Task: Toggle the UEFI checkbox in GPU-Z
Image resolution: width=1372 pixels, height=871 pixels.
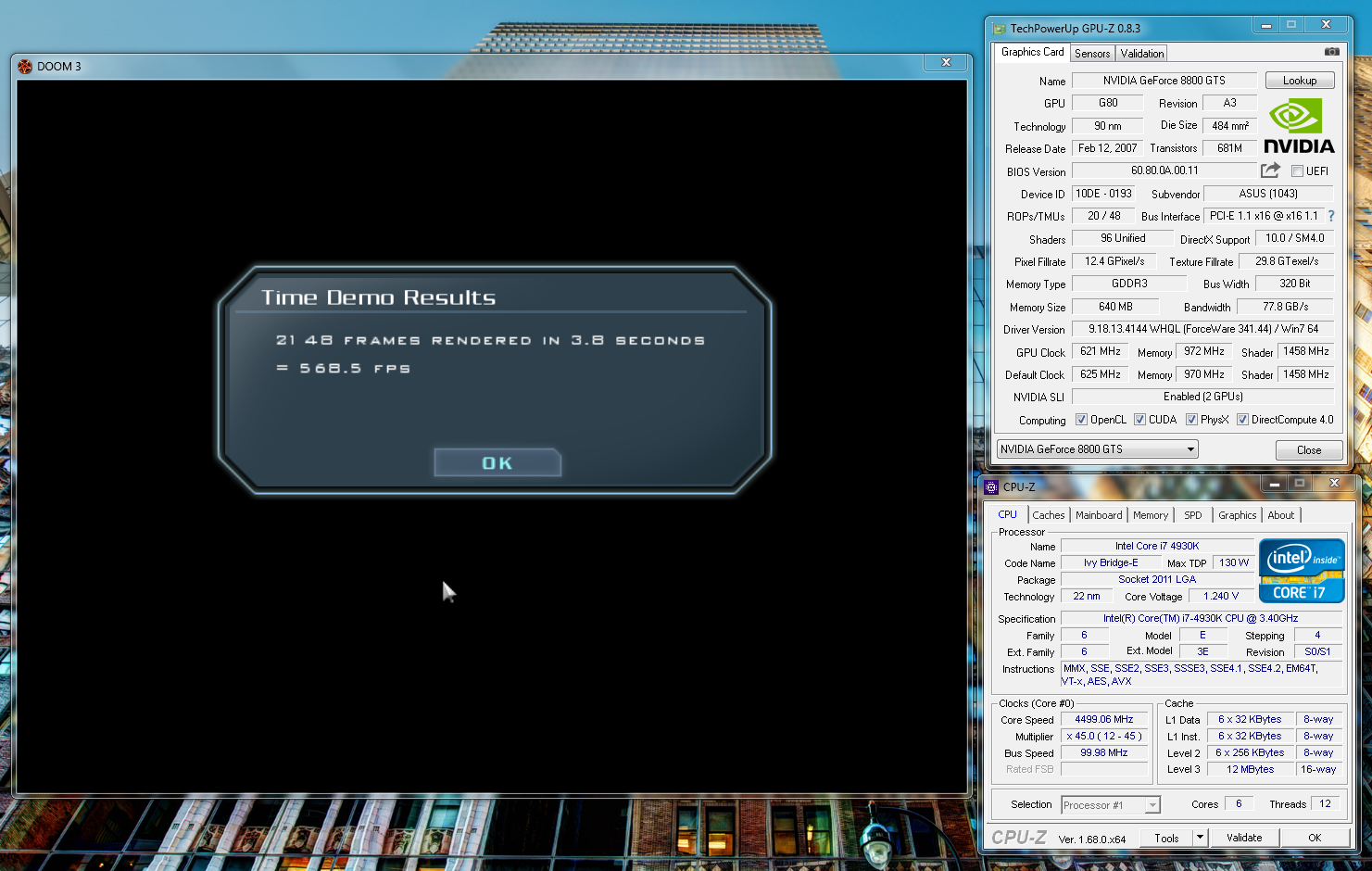Action: point(1298,171)
